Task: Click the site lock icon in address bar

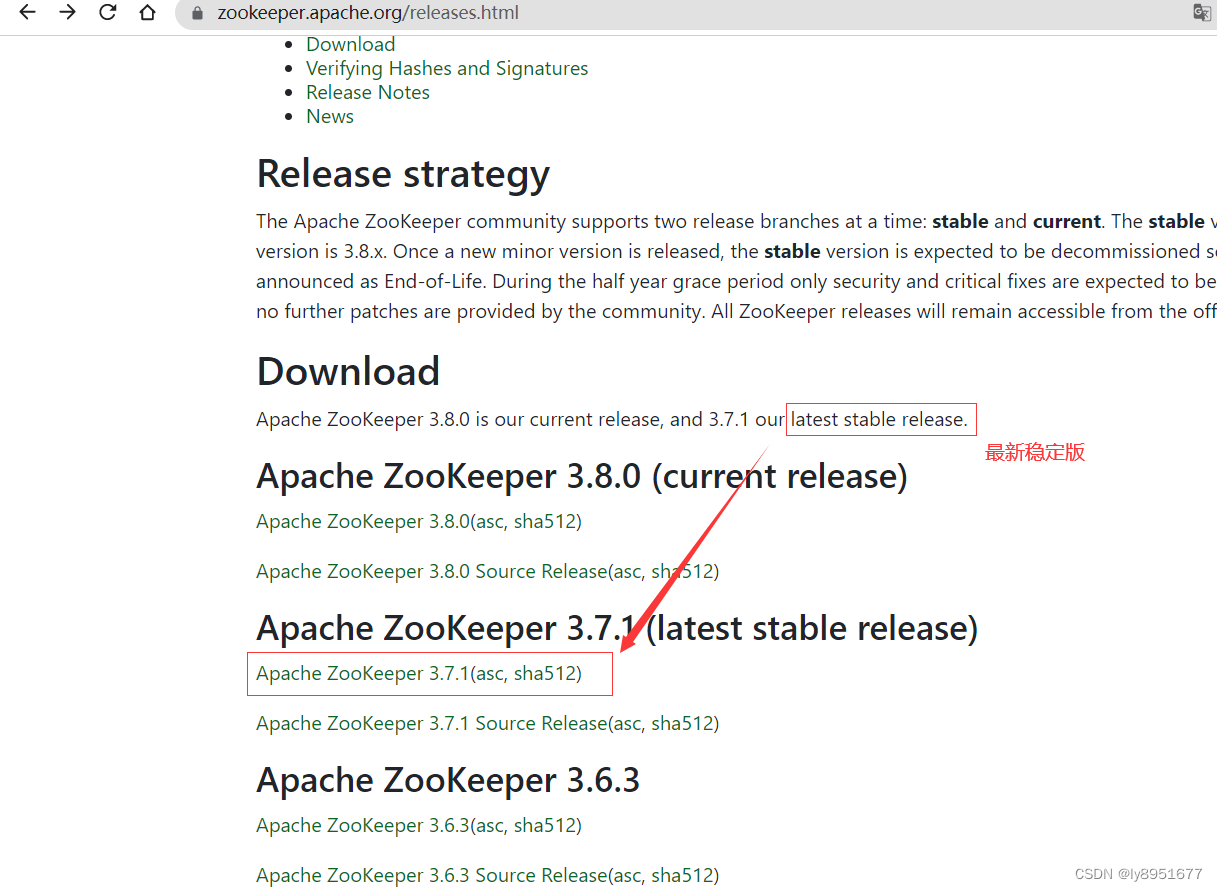Action: coord(197,14)
